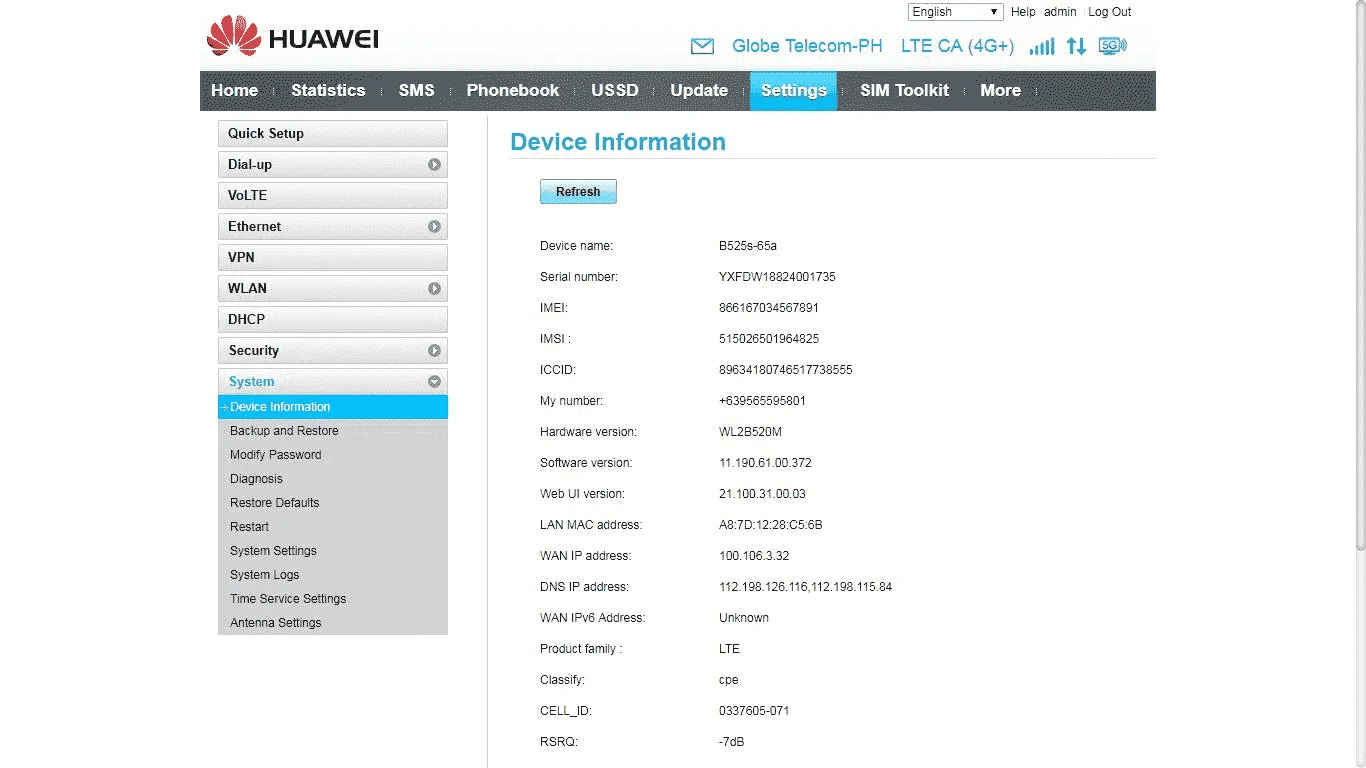The width and height of the screenshot is (1366, 768).
Task: Click LAN MAC address A8:7D:12:28:C5:6B
Action: click(771, 525)
